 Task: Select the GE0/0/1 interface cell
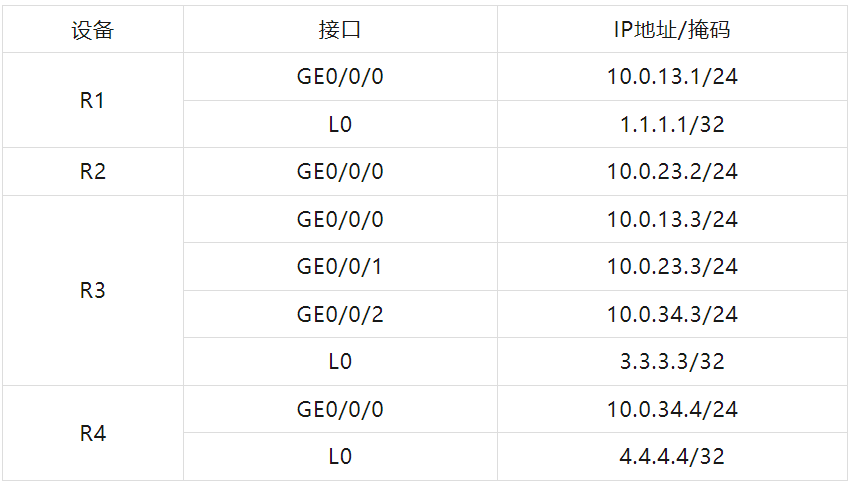[x=340, y=267]
